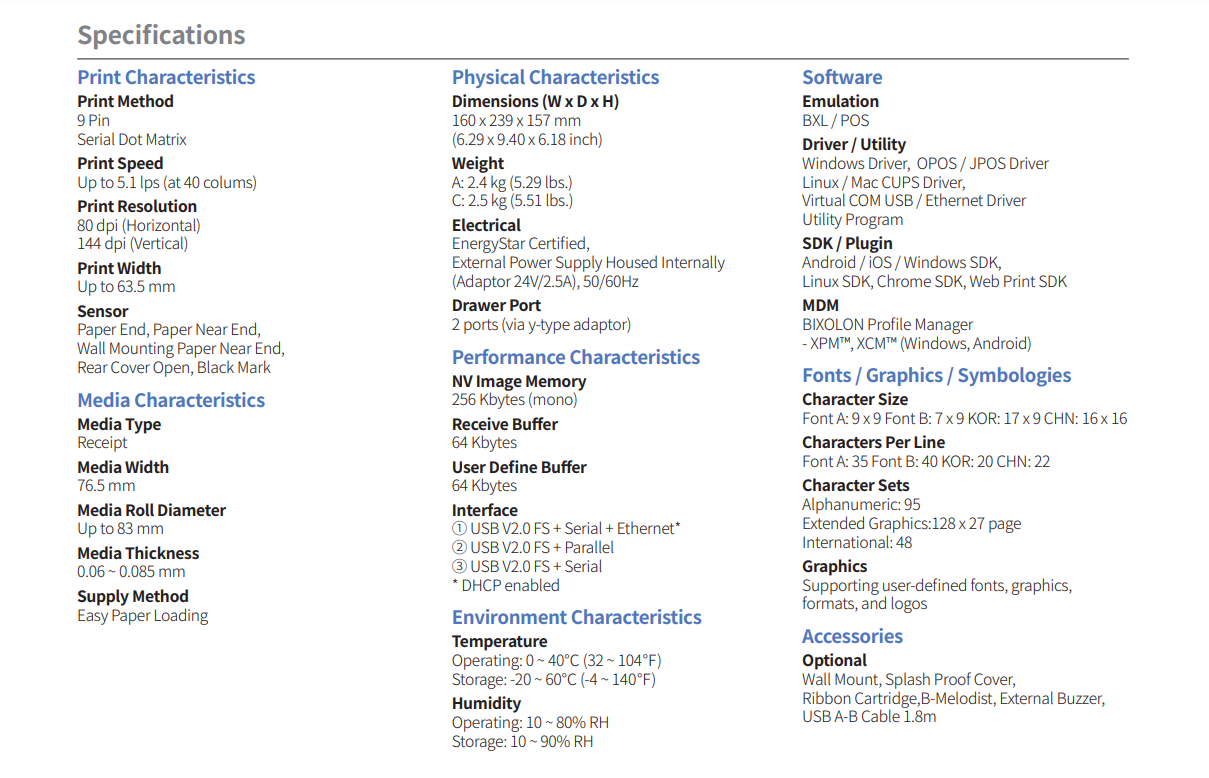The image size is (1209, 778).
Task: Click the Specifications page title
Action: click(161, 35)
